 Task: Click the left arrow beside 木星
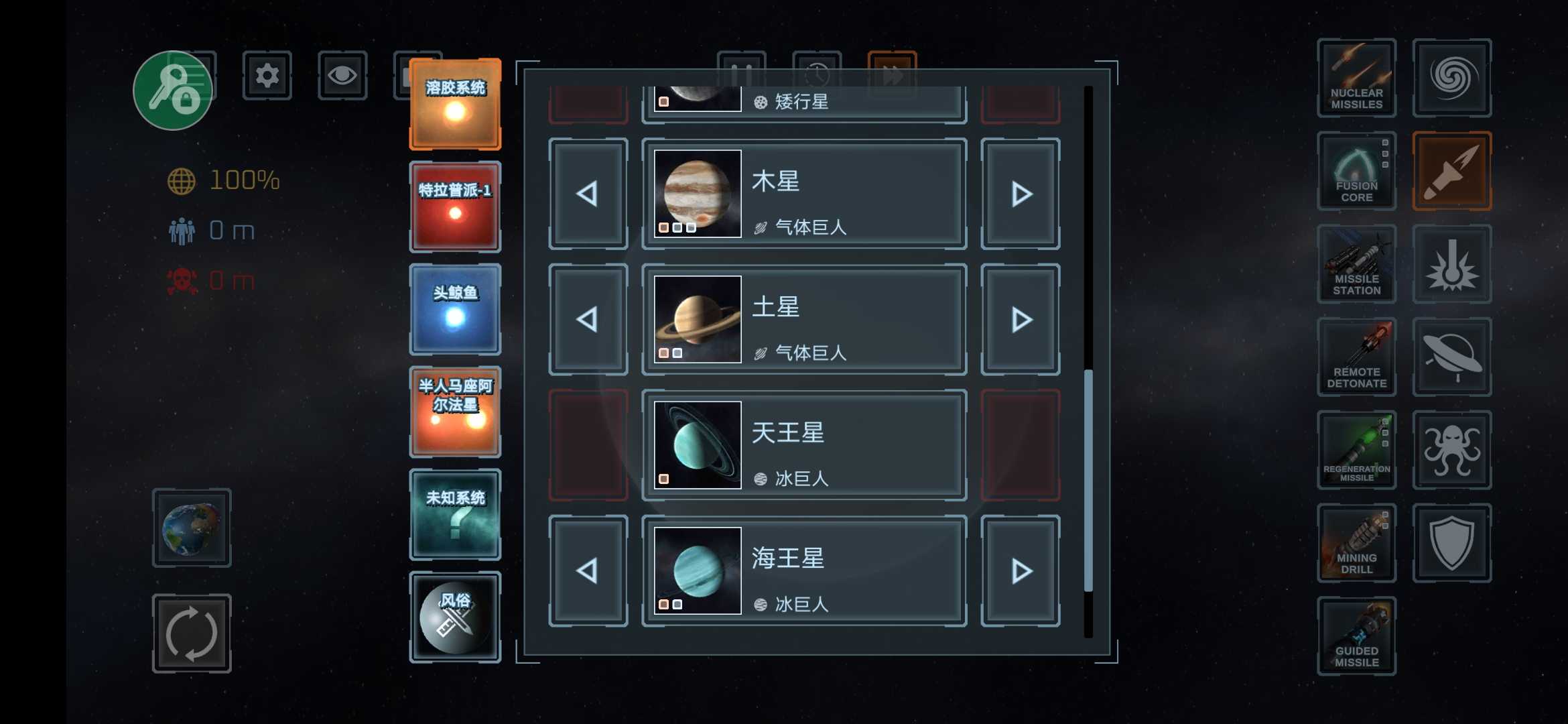(588, 194)
